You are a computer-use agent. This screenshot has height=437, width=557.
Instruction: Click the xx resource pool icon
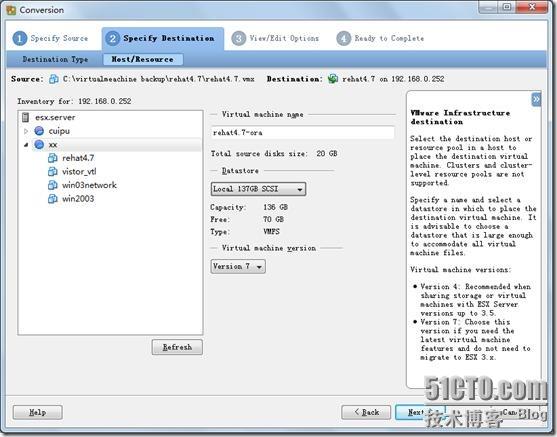[x=39, y=144]
